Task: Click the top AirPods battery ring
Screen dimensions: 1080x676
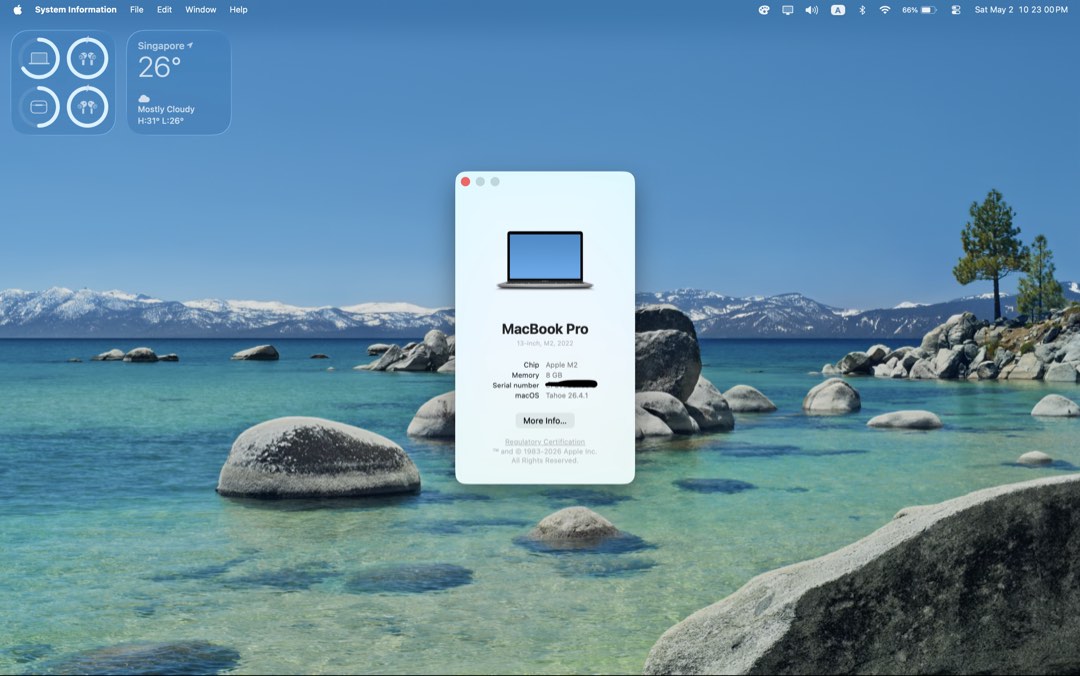Action: point(87,58)
